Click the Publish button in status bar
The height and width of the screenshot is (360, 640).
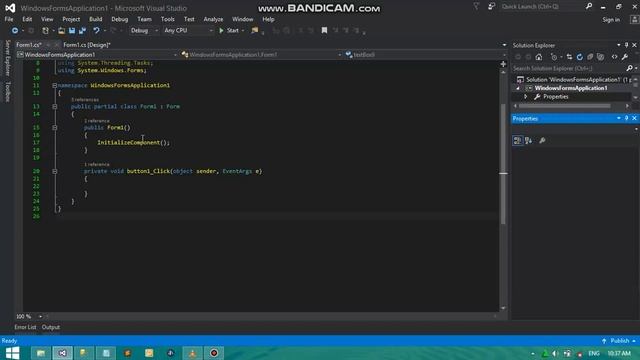[619, 341]
